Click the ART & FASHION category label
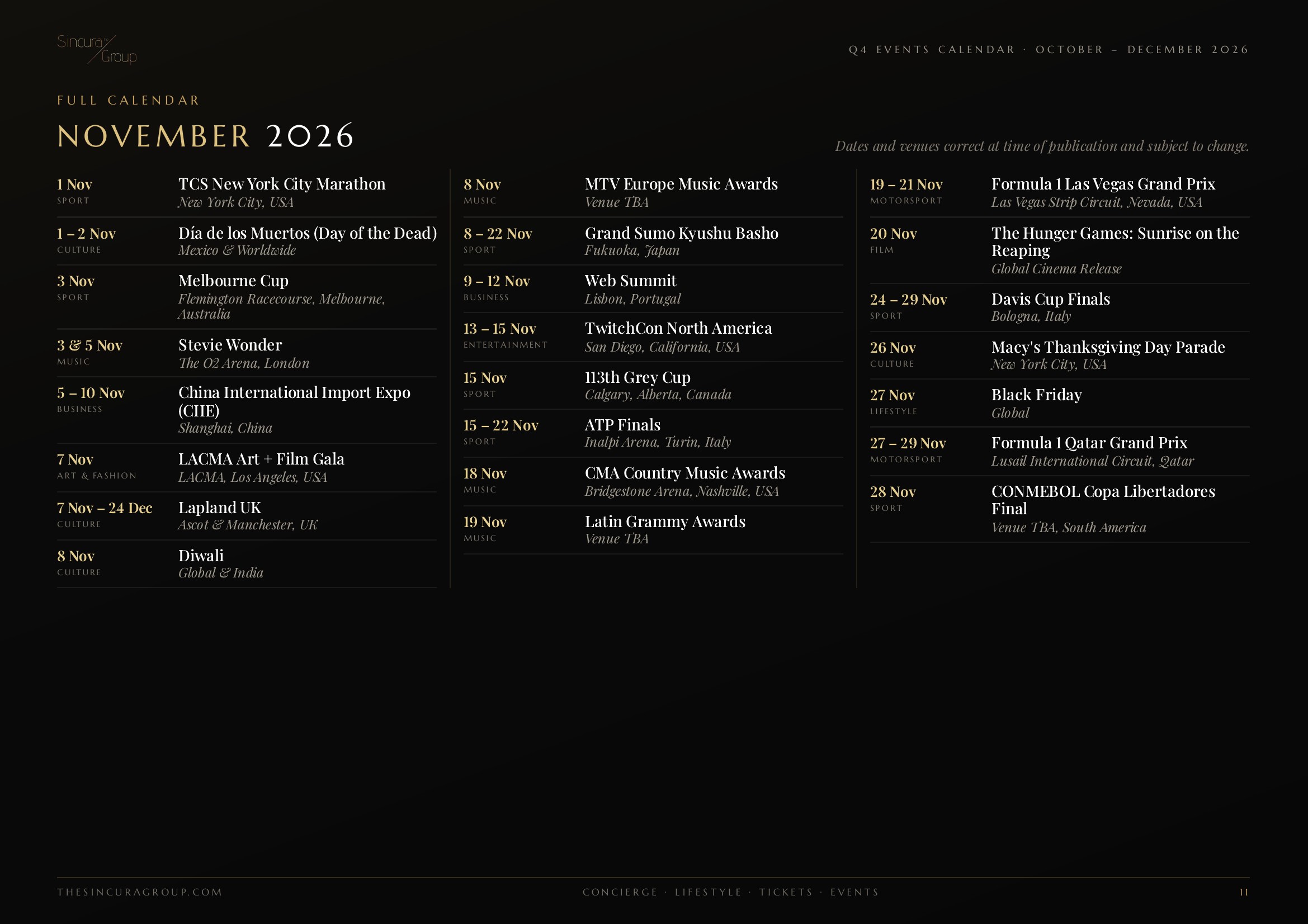 coord(96,476)
